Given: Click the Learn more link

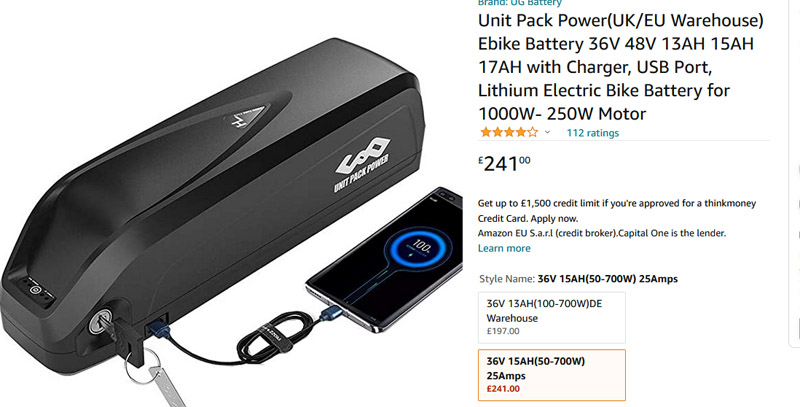Looking at the screenshot, I should click(504, 248).
